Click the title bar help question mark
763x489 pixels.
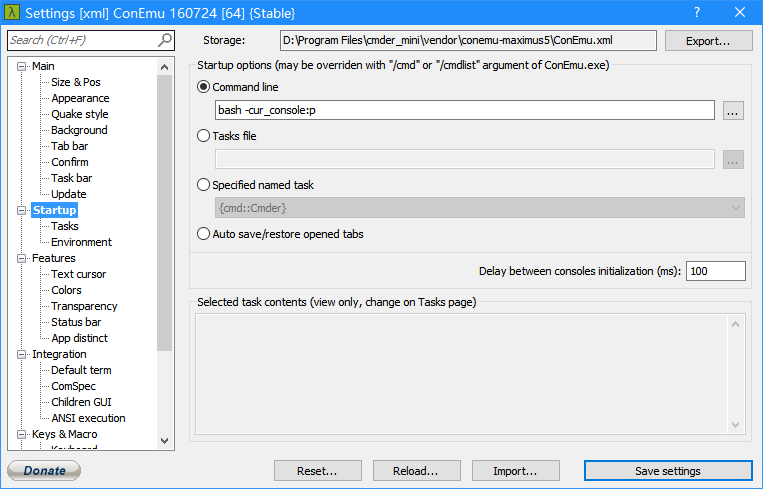696,13
